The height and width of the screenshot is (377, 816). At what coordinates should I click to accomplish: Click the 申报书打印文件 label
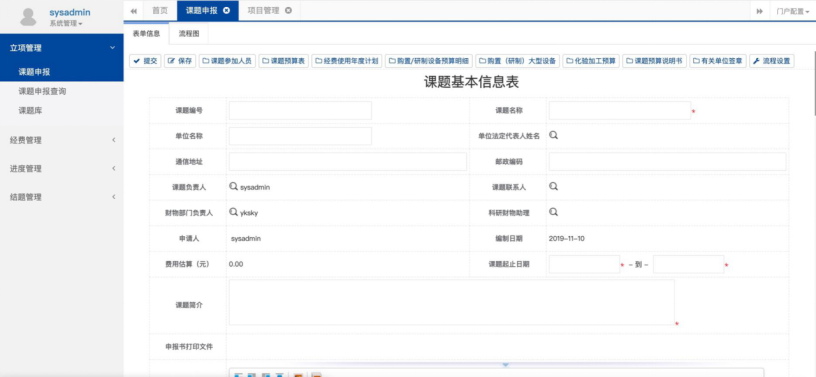pyautogui.click(x=189, y=346)
